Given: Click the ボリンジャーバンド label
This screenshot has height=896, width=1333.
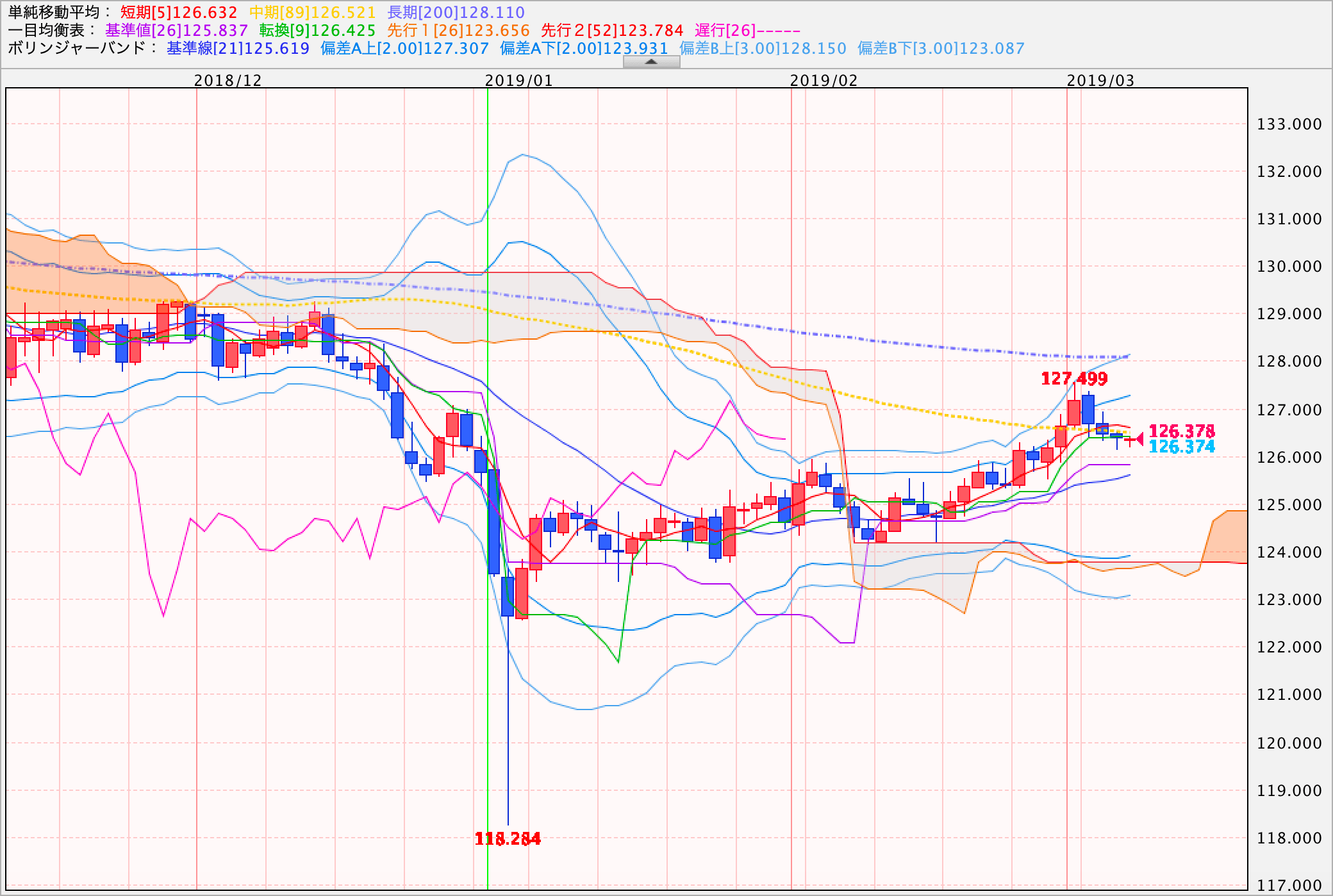Looking at the screenshot, I should point(83,48).
